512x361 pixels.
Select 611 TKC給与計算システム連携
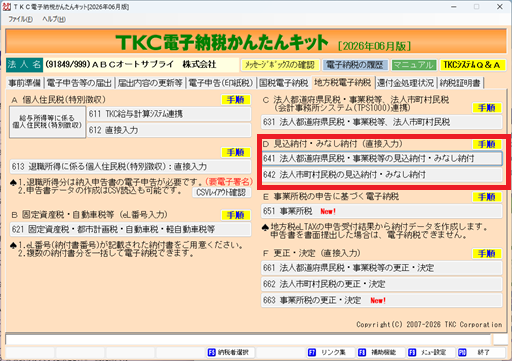coord(169,114)
